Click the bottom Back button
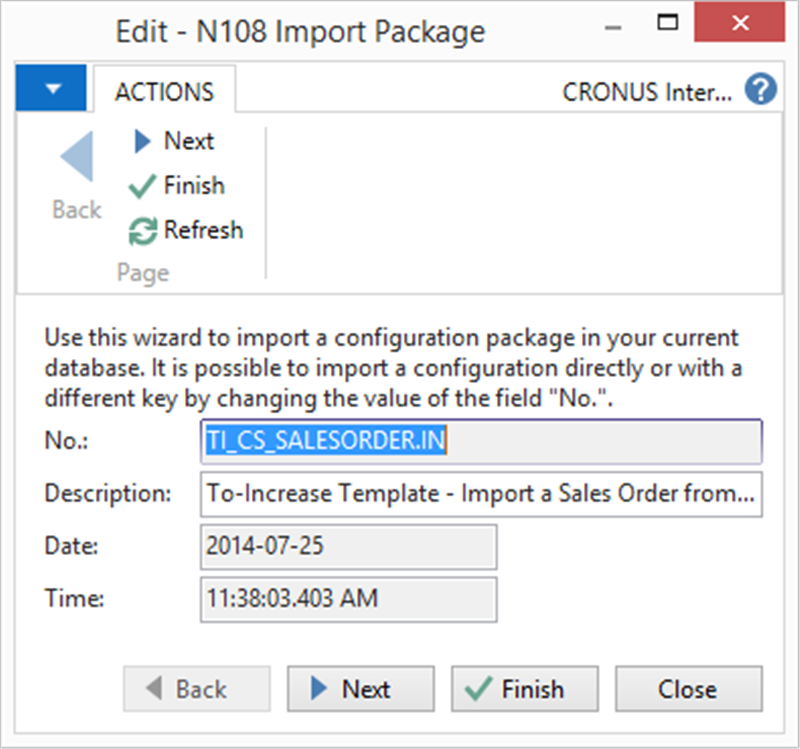Screen dimensions: 800x749 (x=197, y=689)
